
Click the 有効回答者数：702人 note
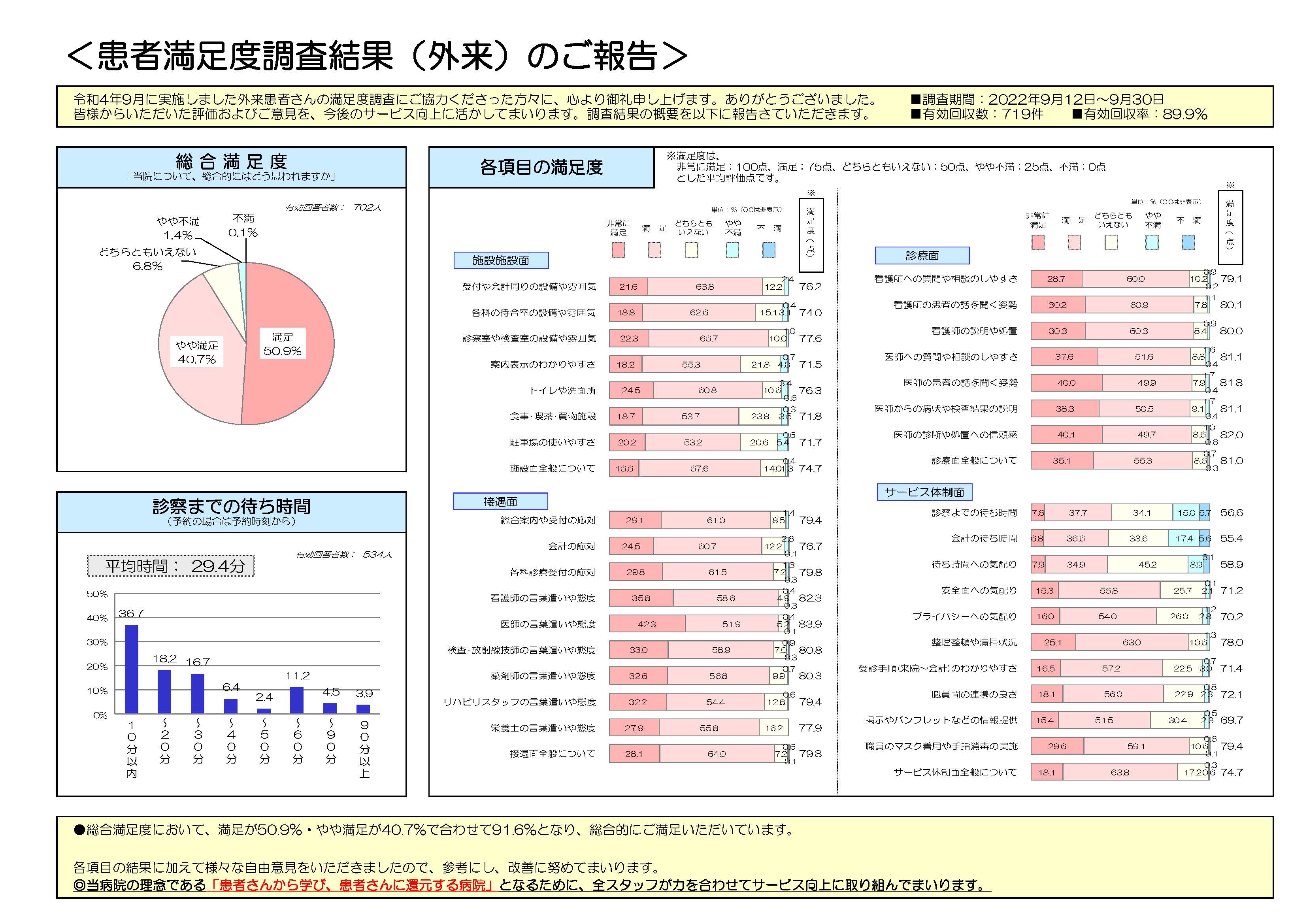pos(333,207)
